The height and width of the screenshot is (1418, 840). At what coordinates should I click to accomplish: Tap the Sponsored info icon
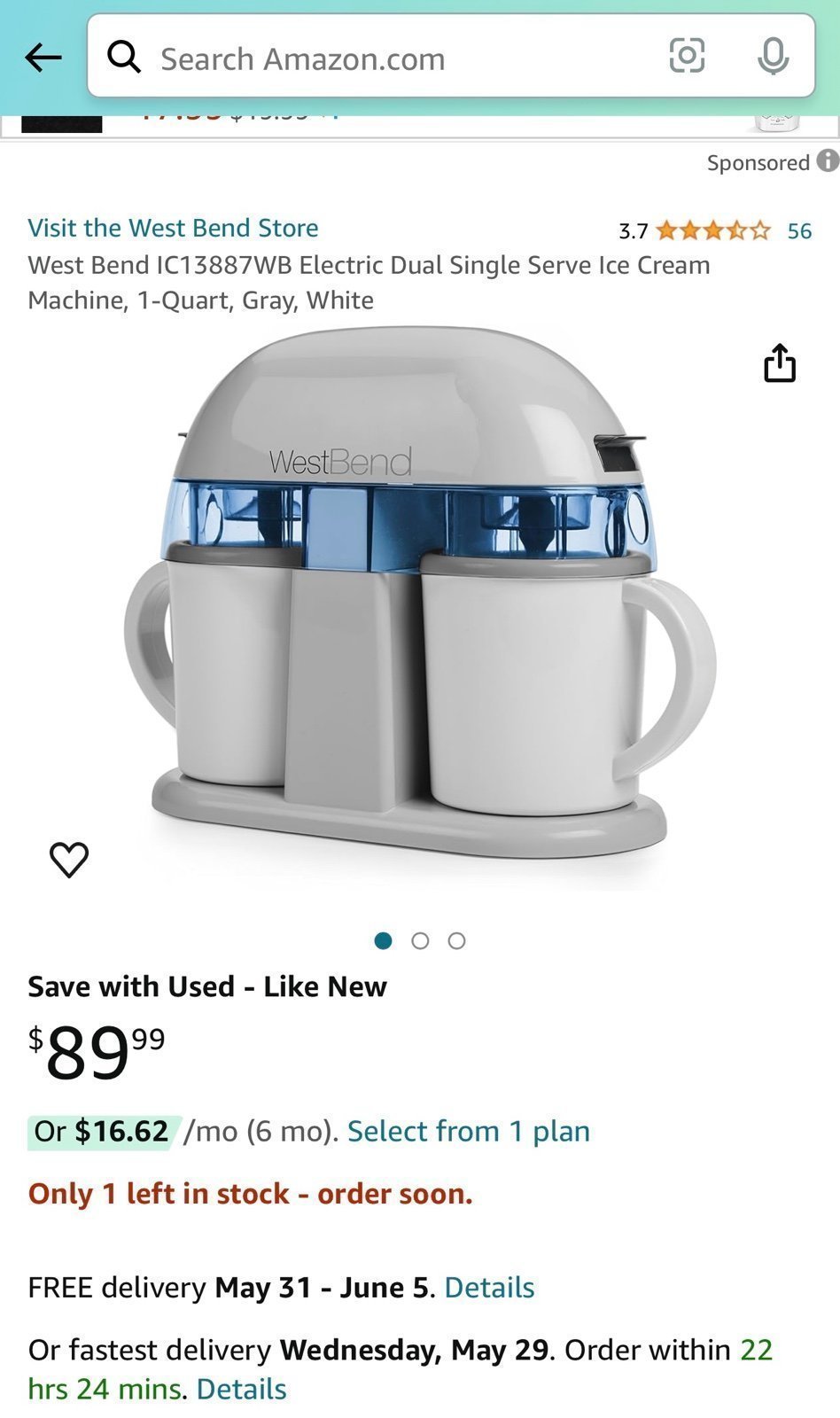pos(828,160)
